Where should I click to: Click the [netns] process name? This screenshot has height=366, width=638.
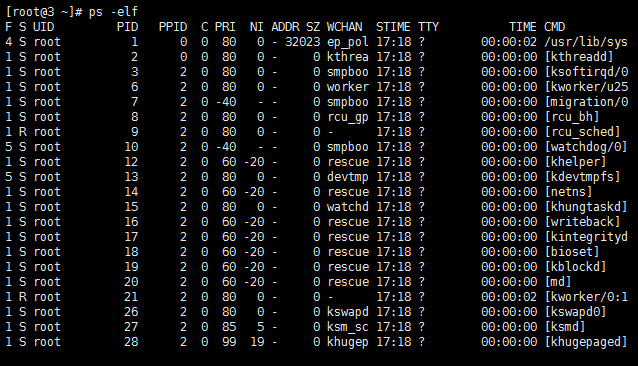[568, 192]
